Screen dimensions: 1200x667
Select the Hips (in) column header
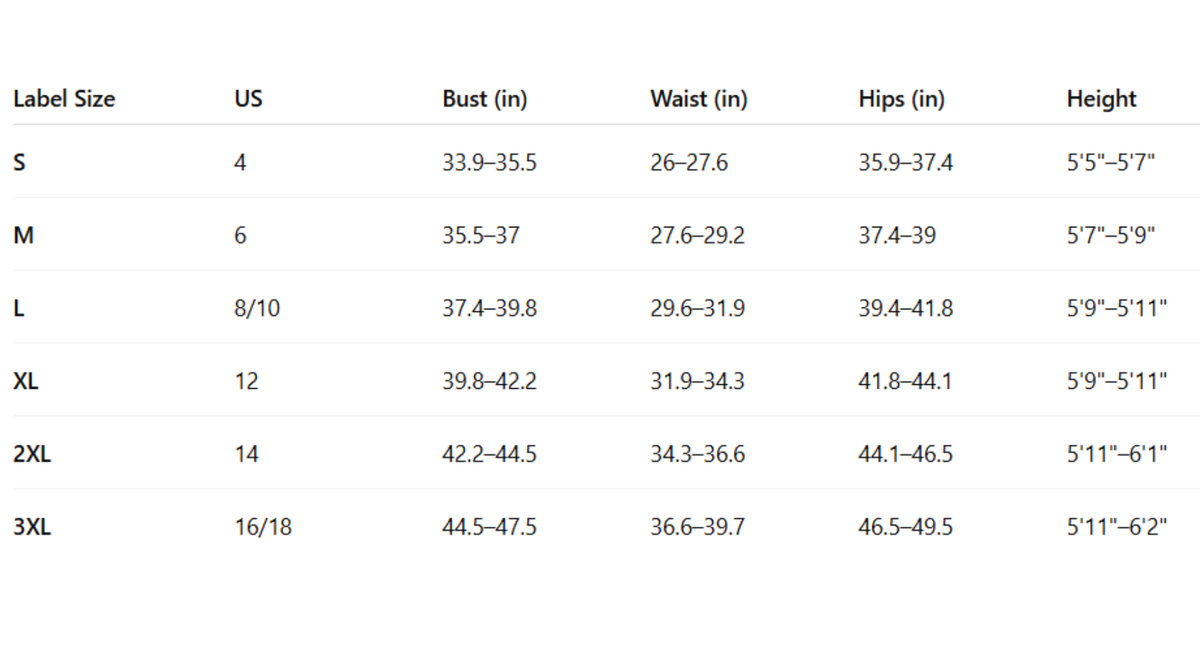coord(901,99)
